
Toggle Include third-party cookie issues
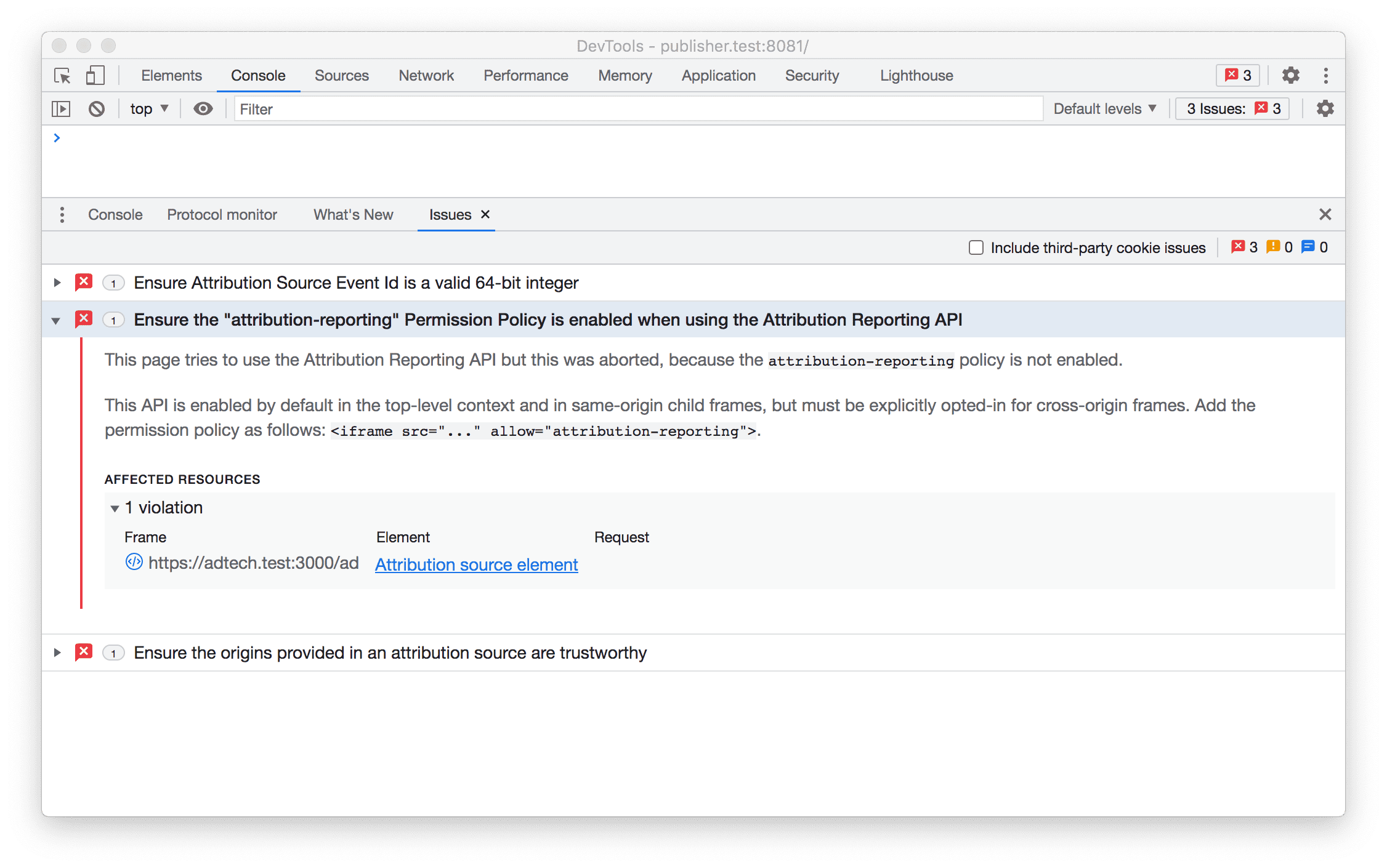pyautogui.click(x=975, y=247)
